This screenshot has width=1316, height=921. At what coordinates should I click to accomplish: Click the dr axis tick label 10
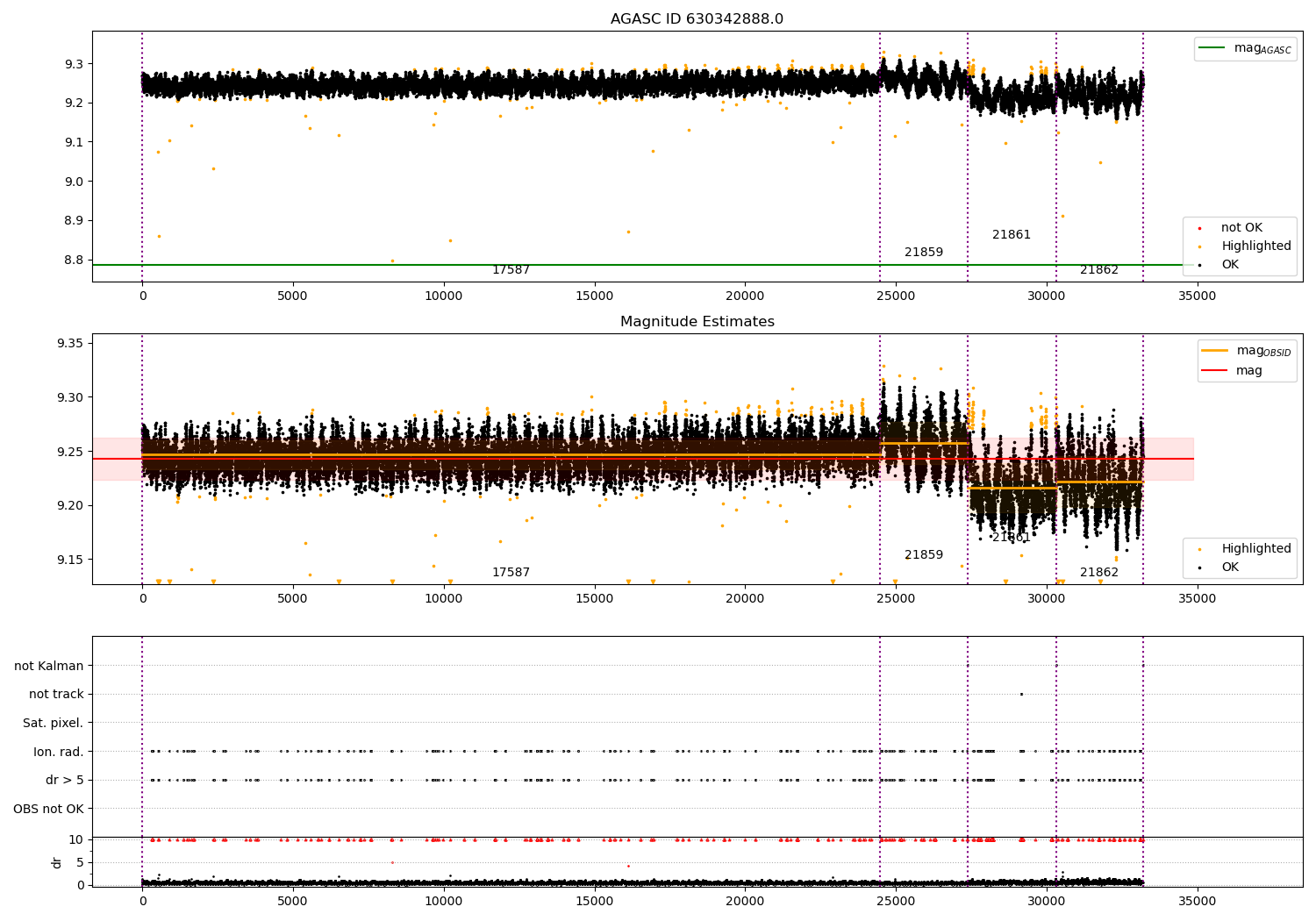(x=76, y=839)
